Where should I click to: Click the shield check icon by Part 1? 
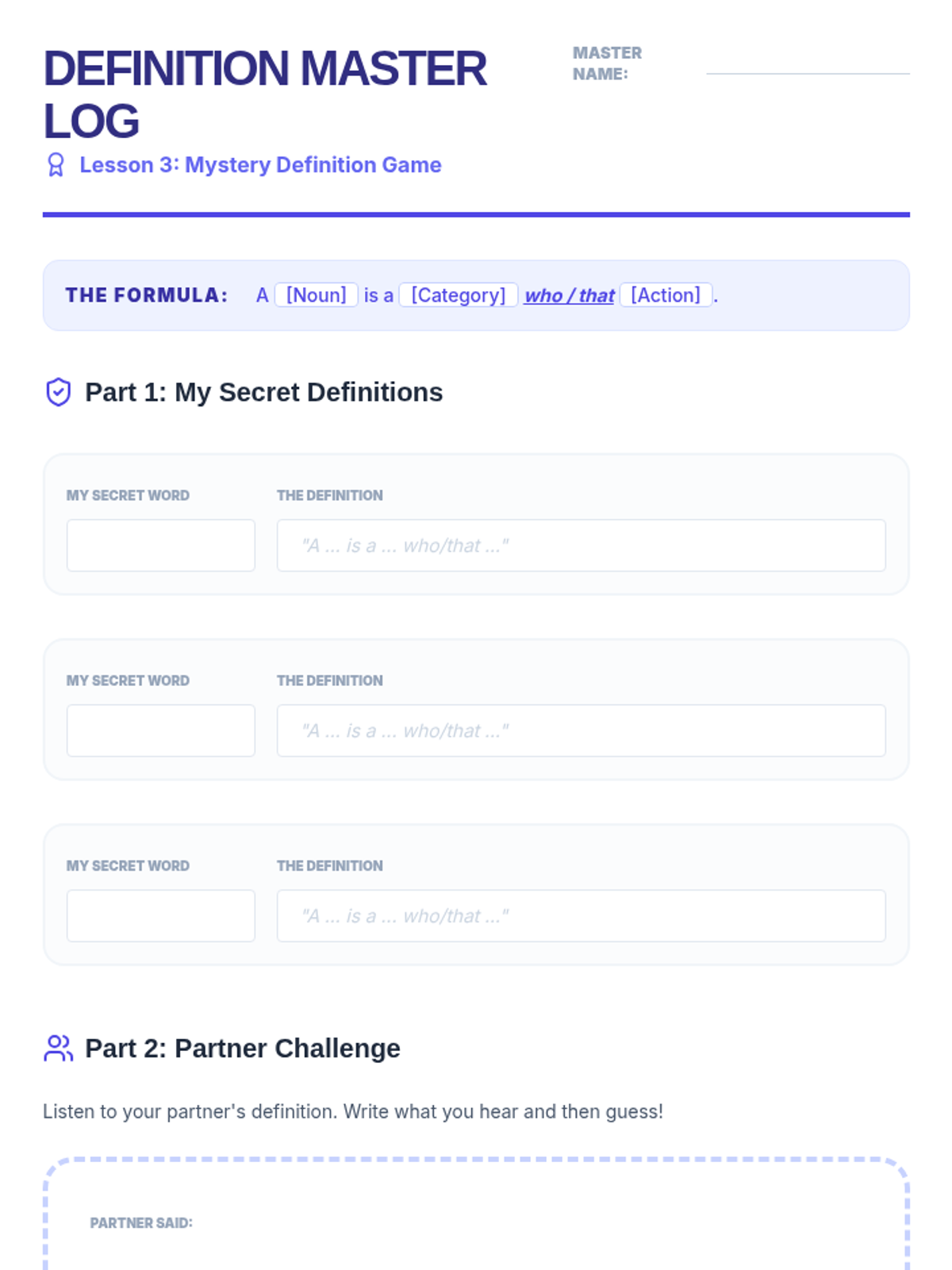[x=59, y=392]
